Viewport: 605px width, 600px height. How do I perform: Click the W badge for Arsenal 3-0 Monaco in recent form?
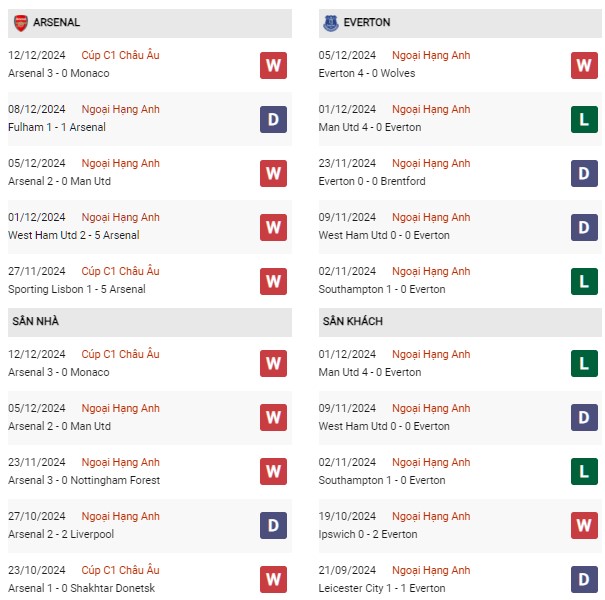tap(273, 65)
